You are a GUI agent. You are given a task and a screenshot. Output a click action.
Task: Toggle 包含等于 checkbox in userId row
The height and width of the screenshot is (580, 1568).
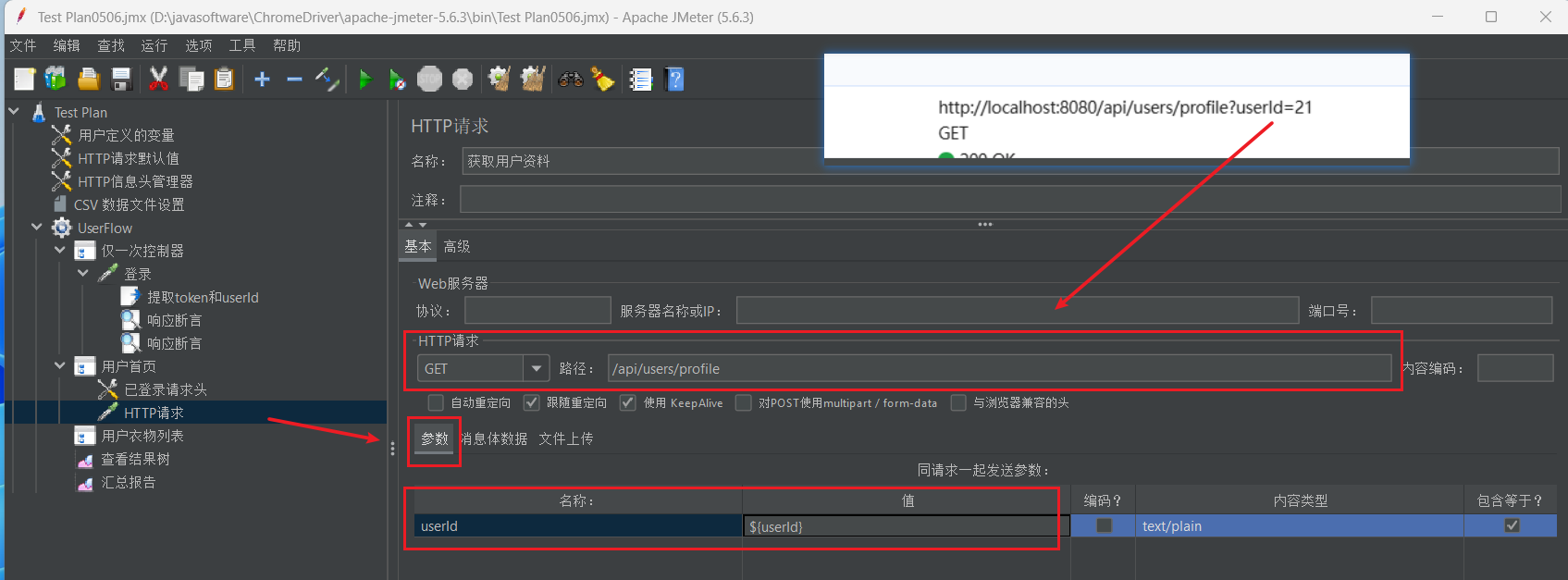pyautogui.click(x=1512, y=525)
